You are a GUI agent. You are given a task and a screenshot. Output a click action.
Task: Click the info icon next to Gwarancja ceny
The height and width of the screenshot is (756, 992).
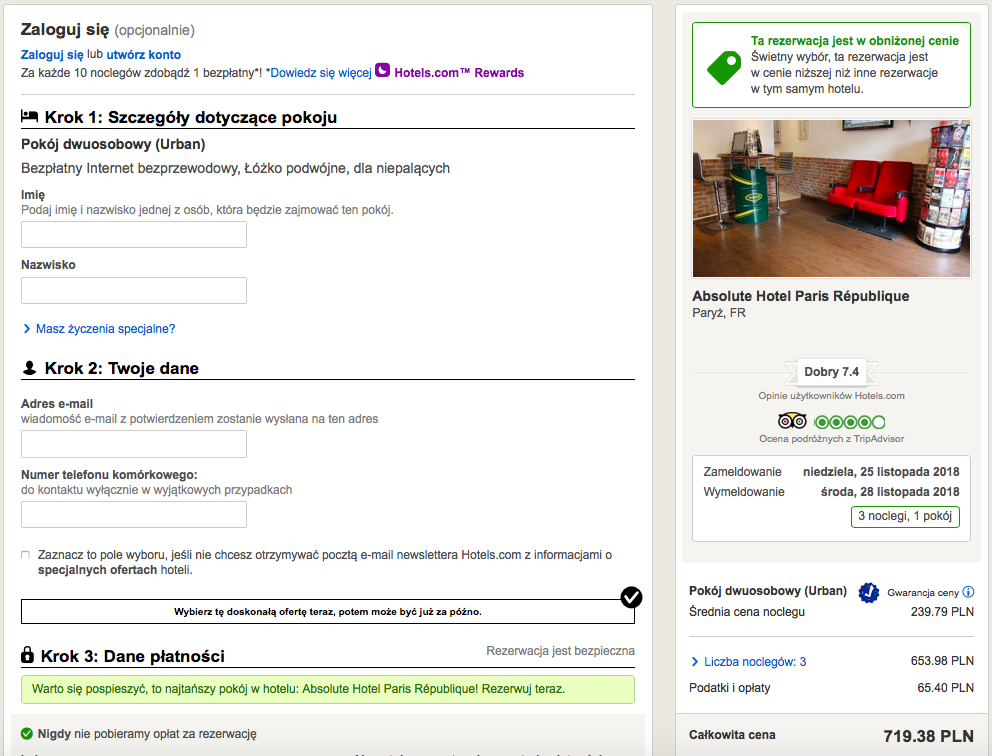968,592
